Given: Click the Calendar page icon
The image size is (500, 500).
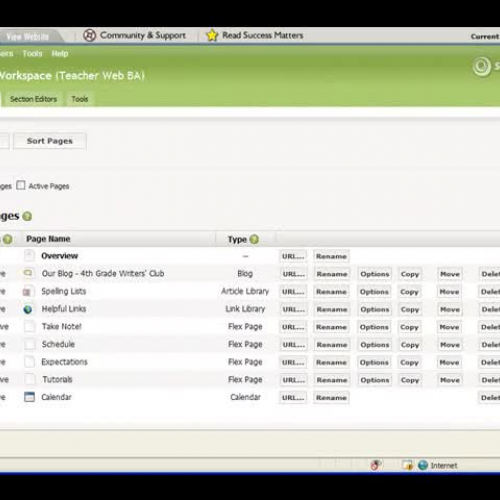Looking at the screenshot, I should pyautogui.click(x=29, y=397).
